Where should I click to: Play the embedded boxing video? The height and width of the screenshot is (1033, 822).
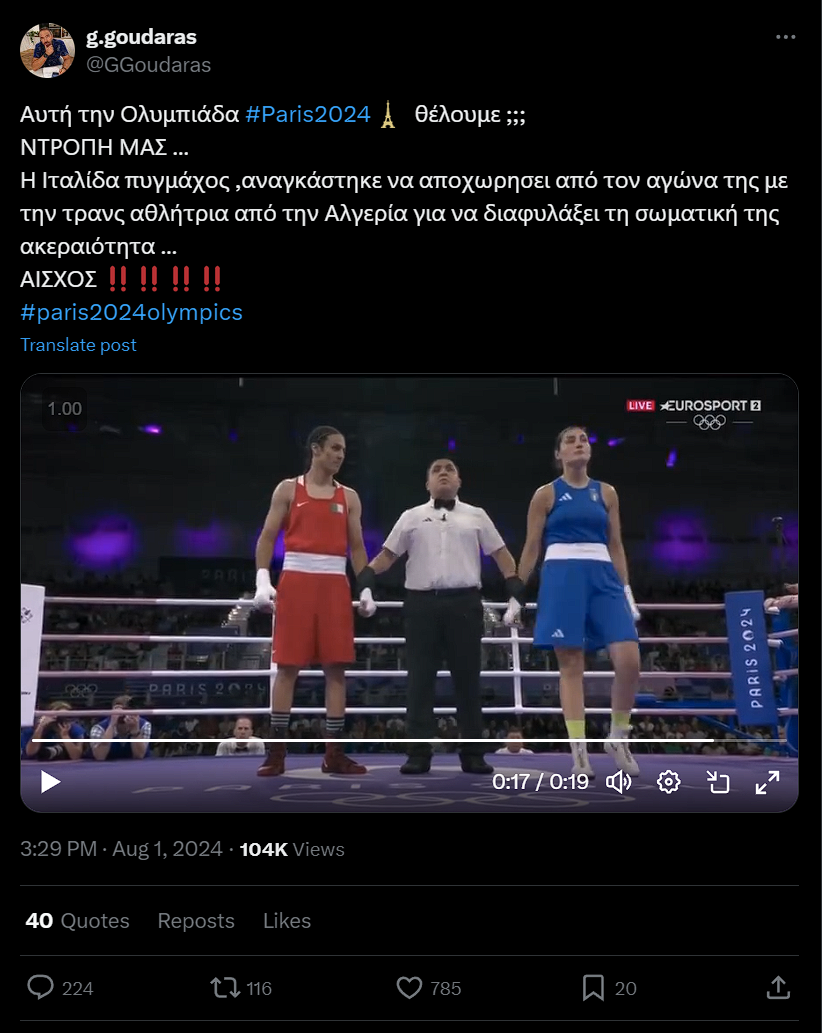[50, 782]
